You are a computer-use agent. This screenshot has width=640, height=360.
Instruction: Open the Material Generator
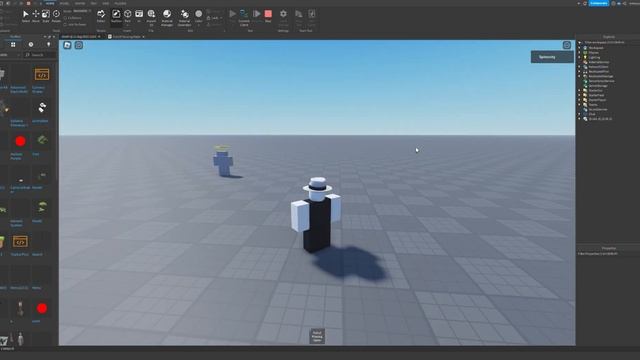184,17
